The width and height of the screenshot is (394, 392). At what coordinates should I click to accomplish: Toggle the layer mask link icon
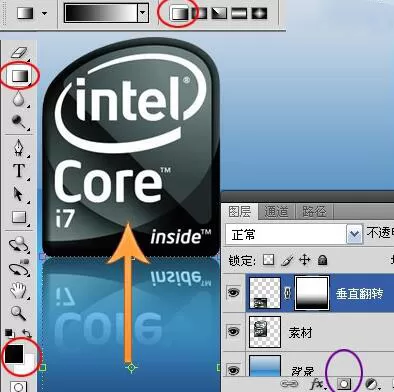pyautogui.click(x=288, y=293)
